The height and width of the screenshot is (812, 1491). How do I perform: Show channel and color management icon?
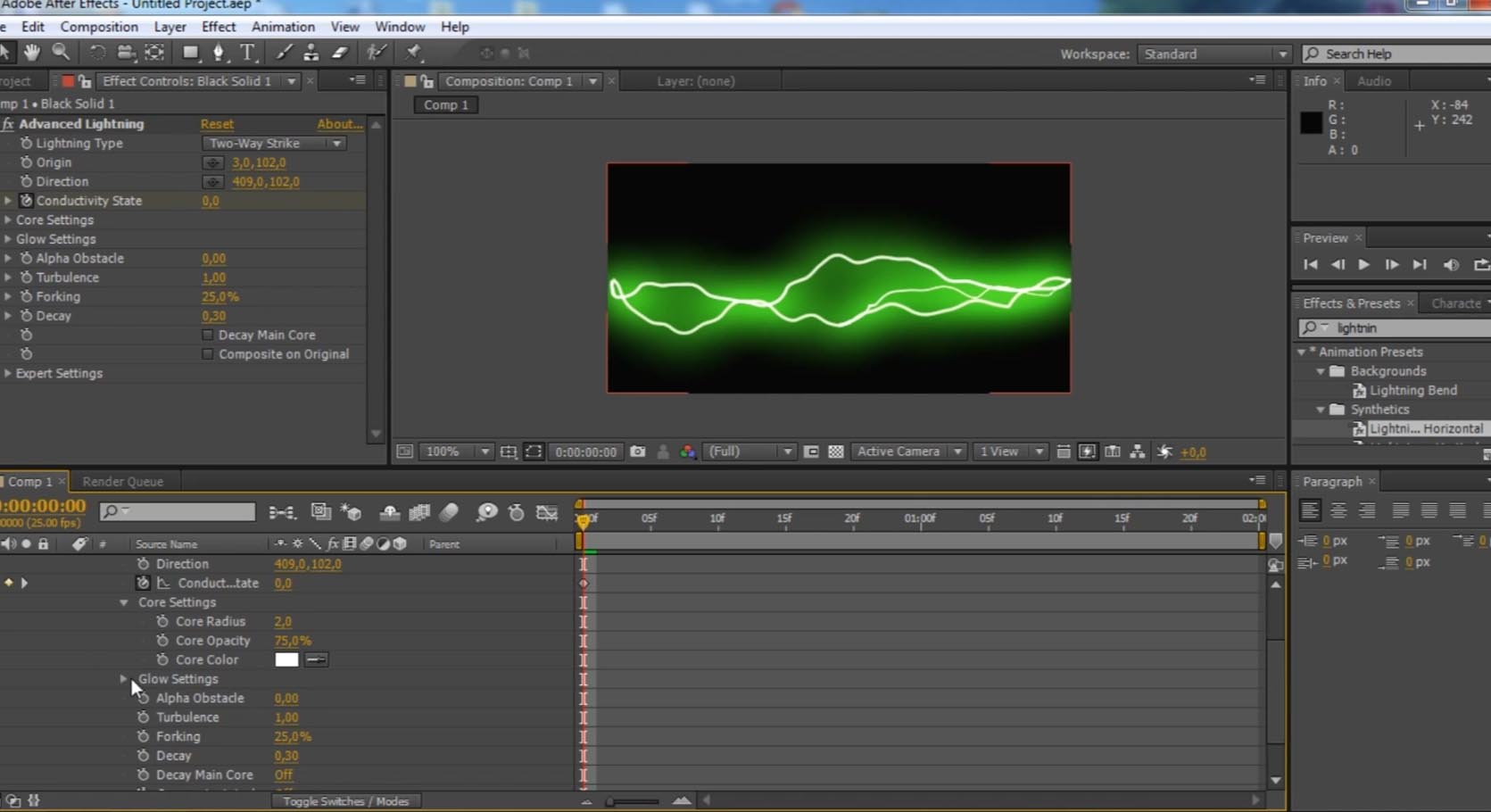687,452
